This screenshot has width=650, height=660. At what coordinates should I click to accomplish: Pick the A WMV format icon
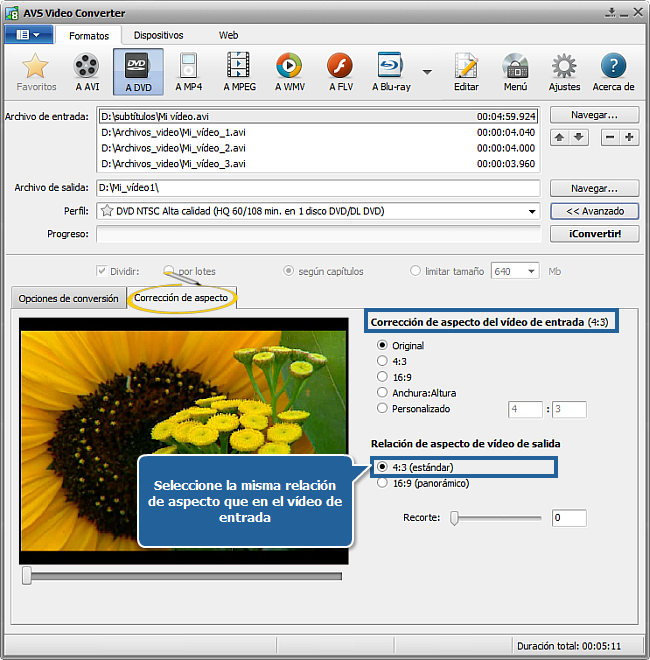[289, 68]
